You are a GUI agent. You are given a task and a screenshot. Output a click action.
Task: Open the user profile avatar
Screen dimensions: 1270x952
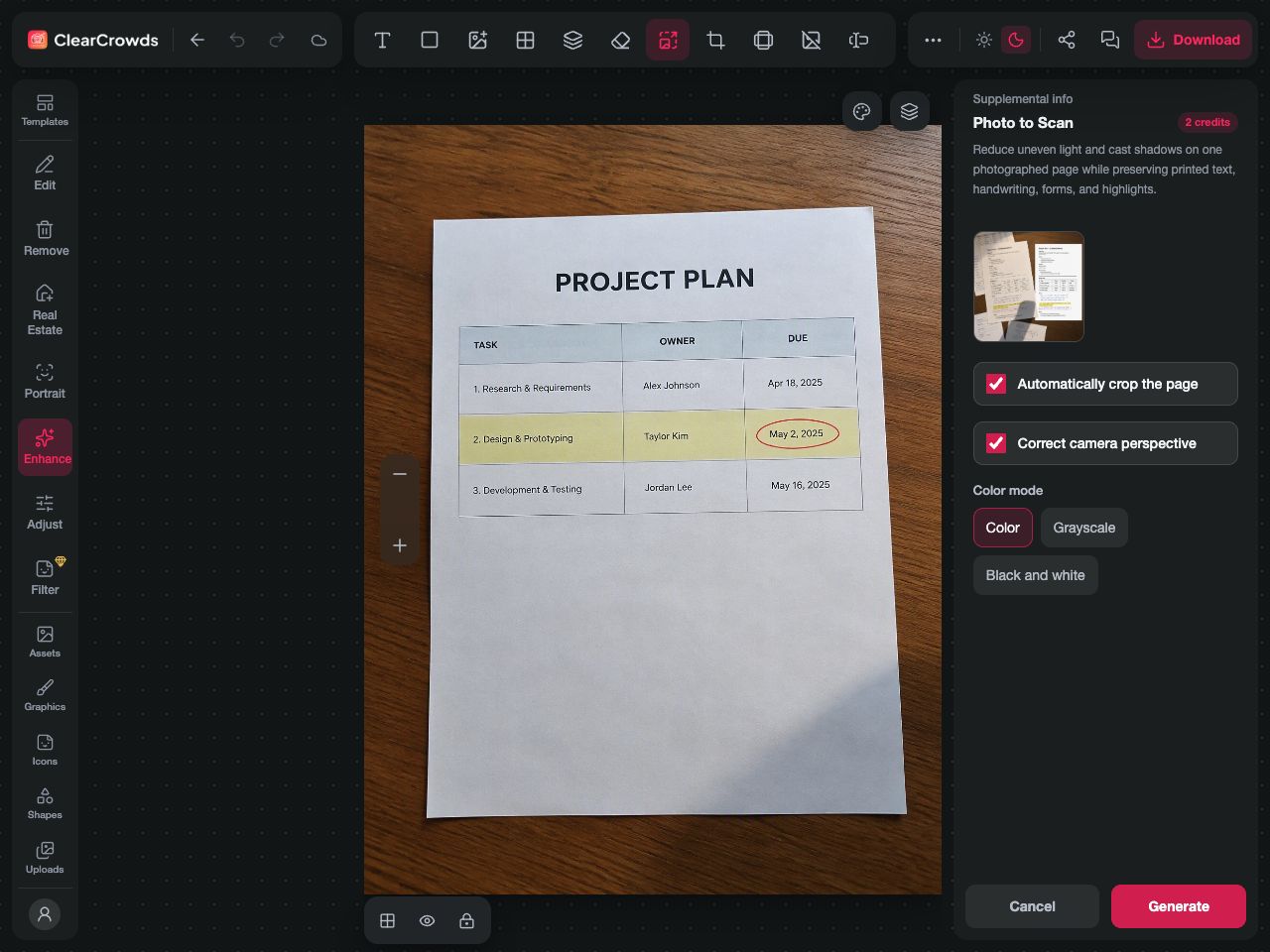click(x=45, y=914)
